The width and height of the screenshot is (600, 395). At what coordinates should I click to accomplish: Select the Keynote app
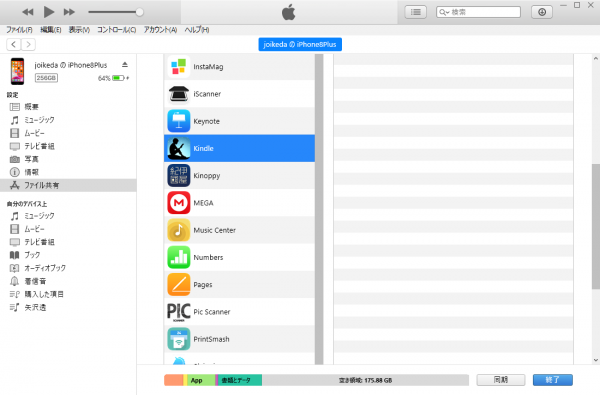coord(240,121)
